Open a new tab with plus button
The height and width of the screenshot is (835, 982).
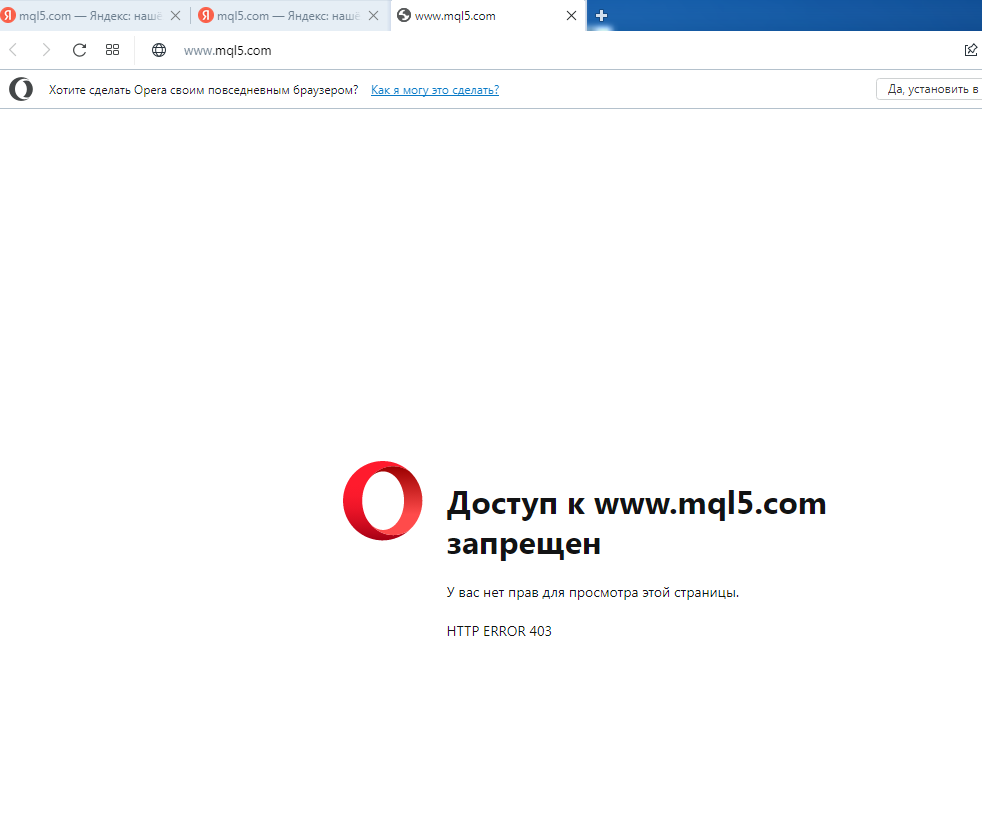(601, 16)
